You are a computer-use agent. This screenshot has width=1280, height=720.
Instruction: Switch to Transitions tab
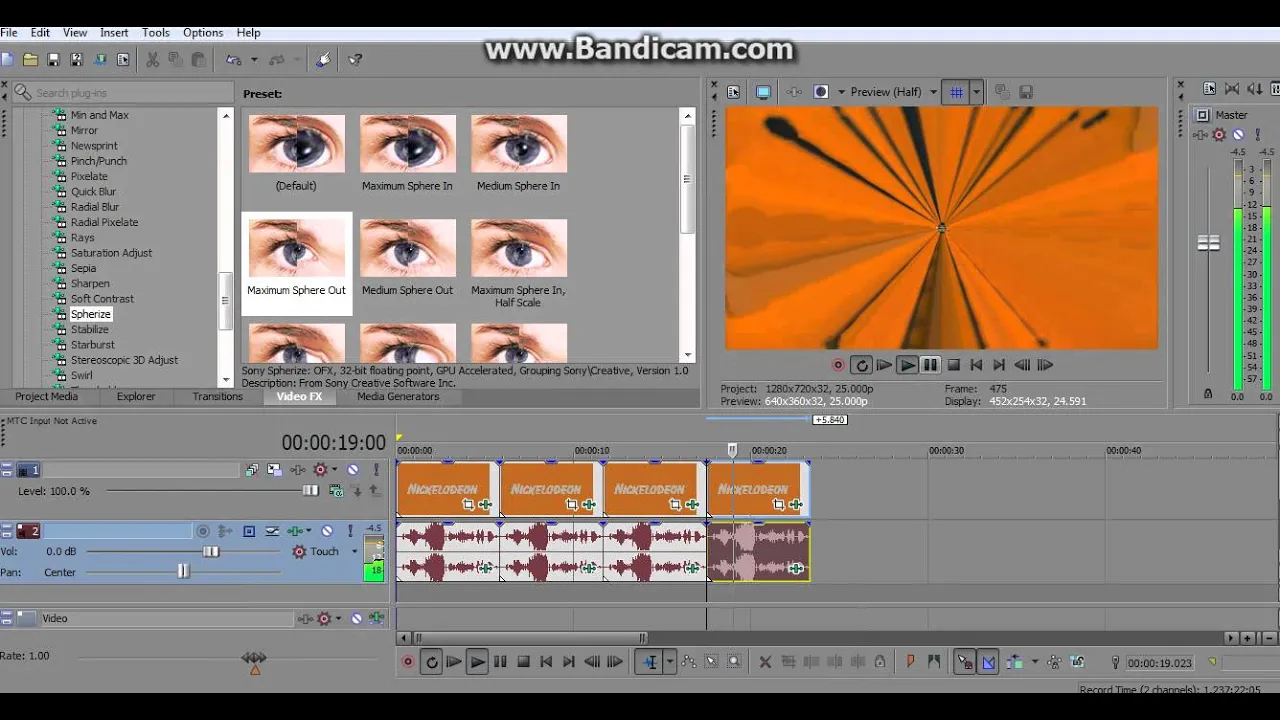(x=217, y=396)
